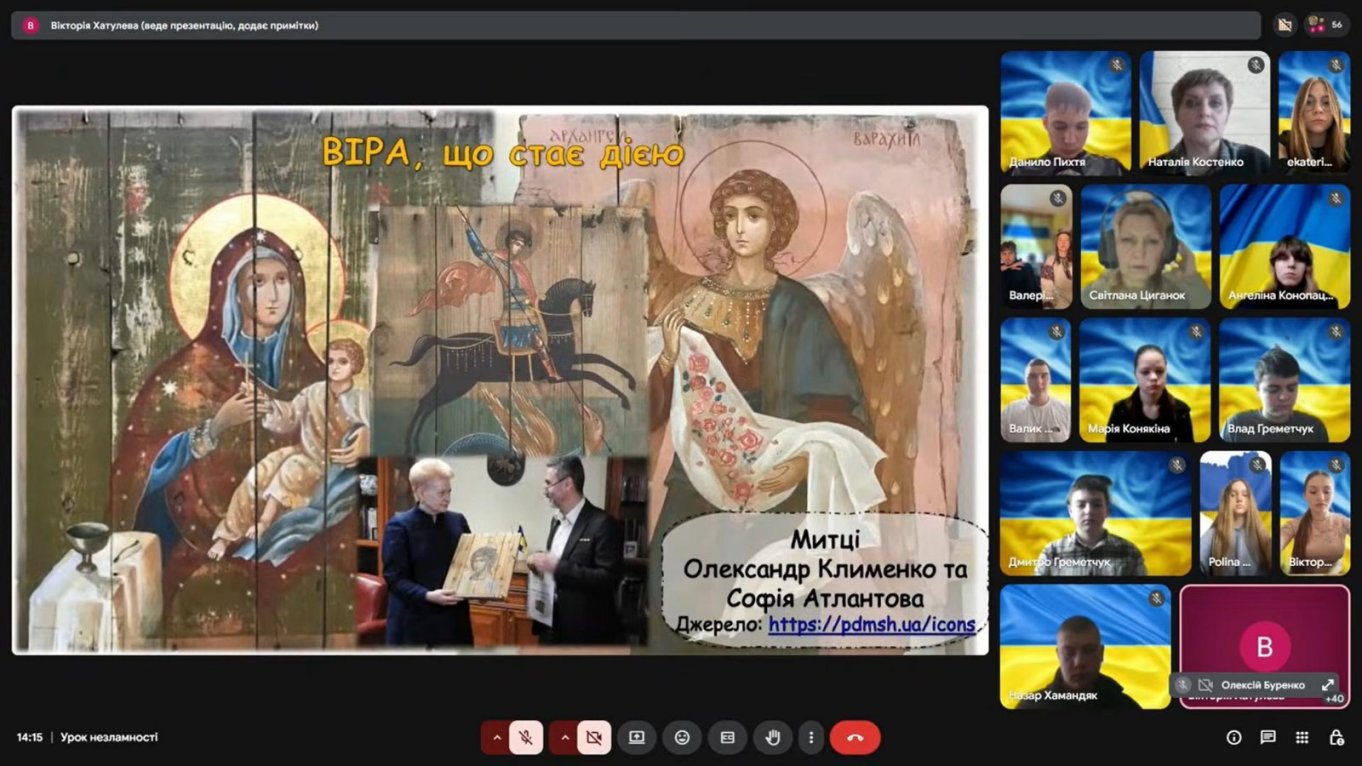Screen dimensions: 1362x766
Task: Raise hand using the hand icon
Action: pyautogui.click(x=772, y=738)
